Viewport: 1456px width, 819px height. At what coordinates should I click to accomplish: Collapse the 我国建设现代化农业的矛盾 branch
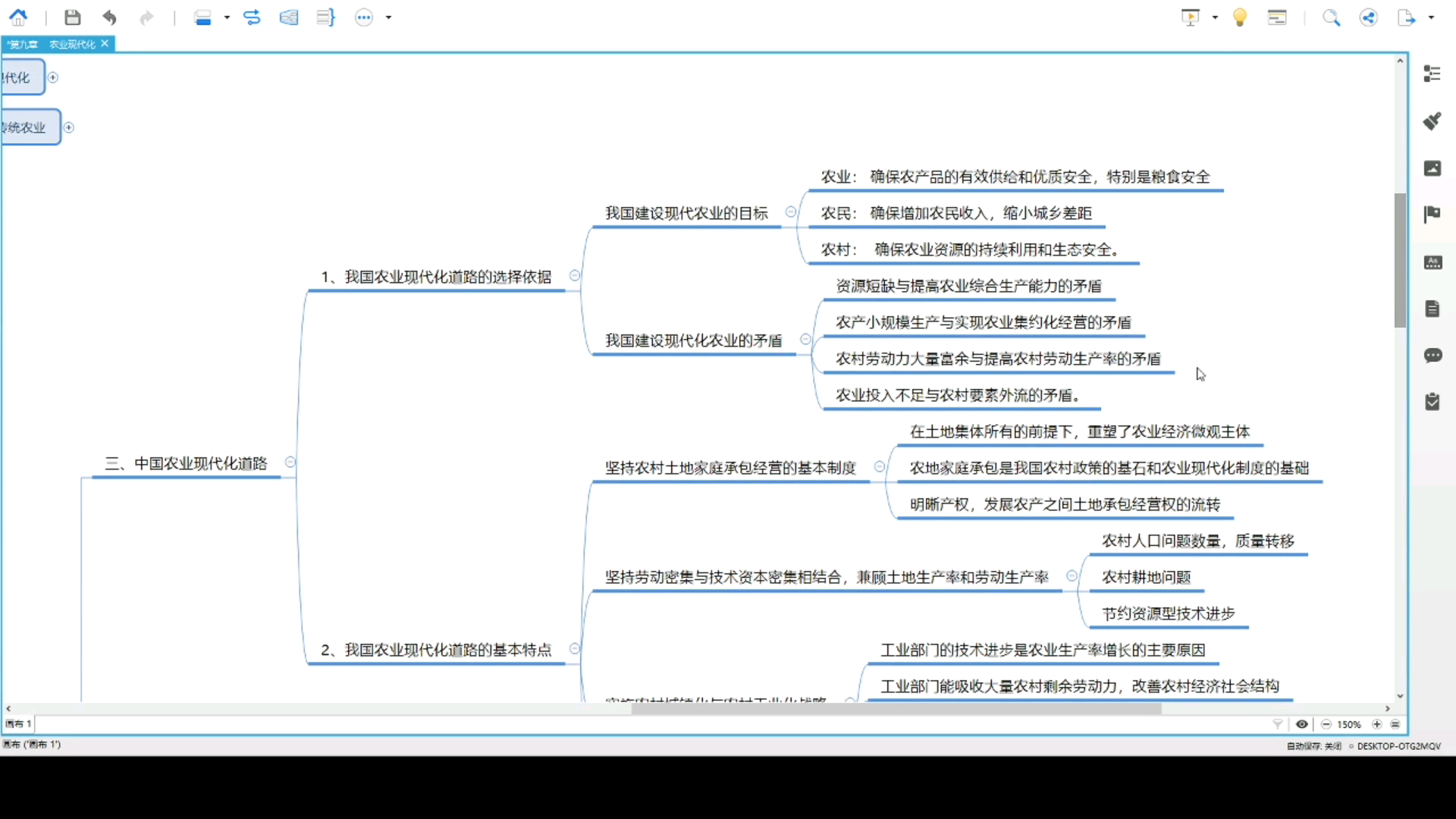point(805,340)
